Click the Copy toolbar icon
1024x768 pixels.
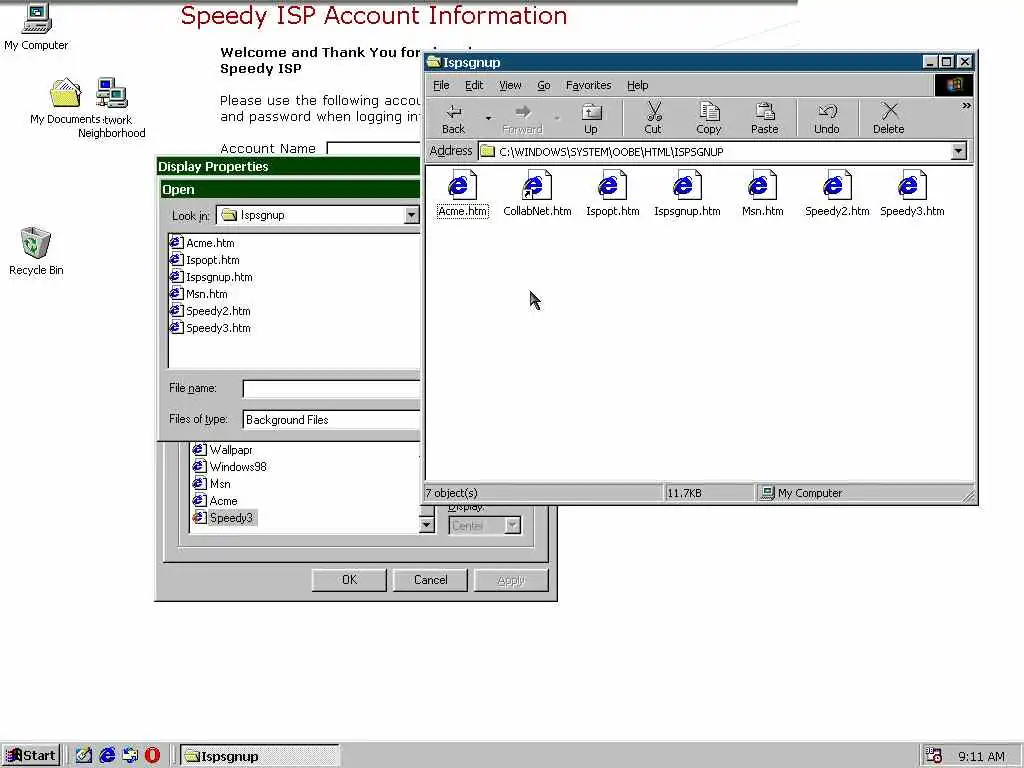(x=709, y=118)
